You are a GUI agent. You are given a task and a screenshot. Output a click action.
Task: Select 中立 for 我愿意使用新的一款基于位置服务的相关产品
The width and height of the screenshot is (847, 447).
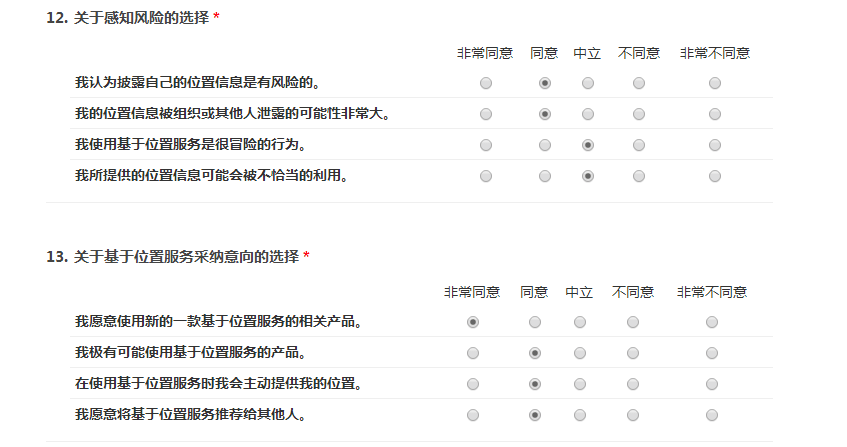tap(580, 322)
